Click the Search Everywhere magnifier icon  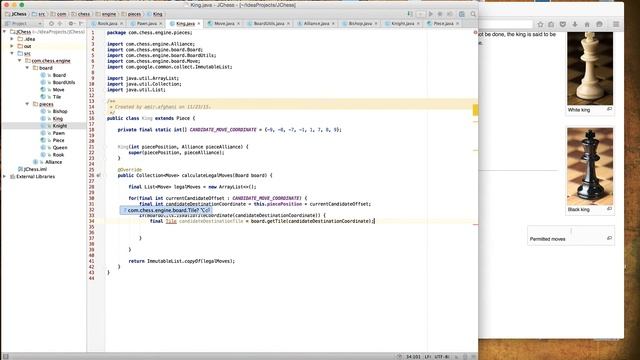(x=473, y=14)
